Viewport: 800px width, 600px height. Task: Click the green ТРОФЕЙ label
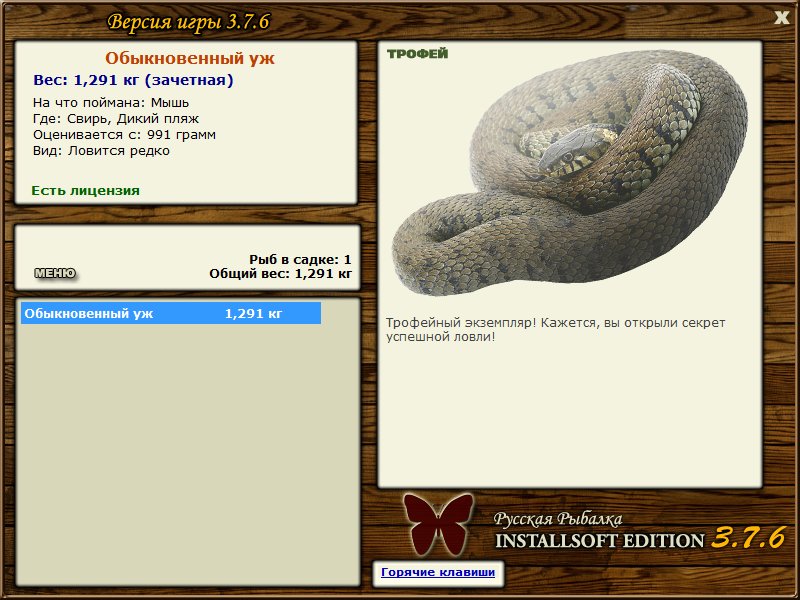417,54
